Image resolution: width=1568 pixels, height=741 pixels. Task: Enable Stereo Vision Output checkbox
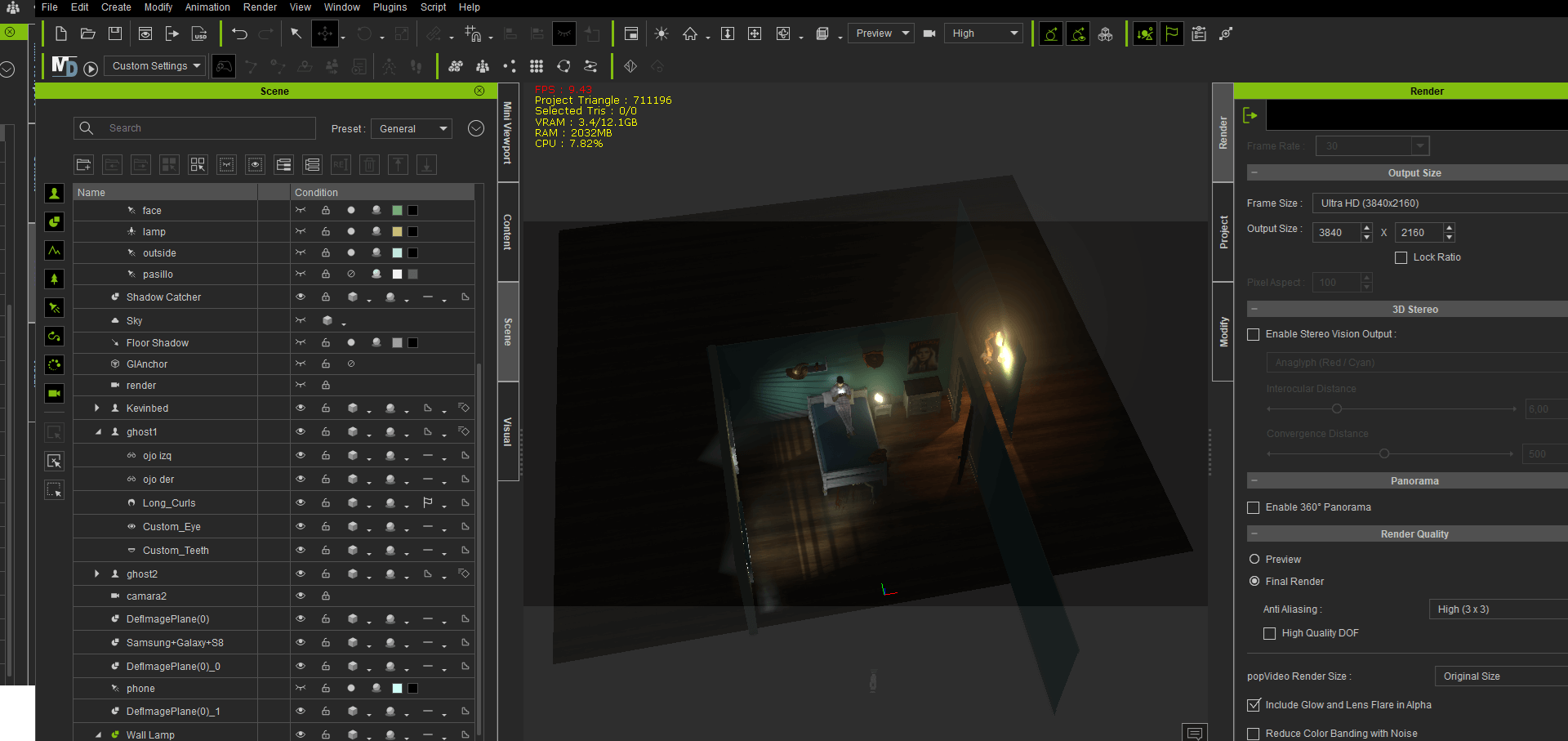[x=1254, y=334]
